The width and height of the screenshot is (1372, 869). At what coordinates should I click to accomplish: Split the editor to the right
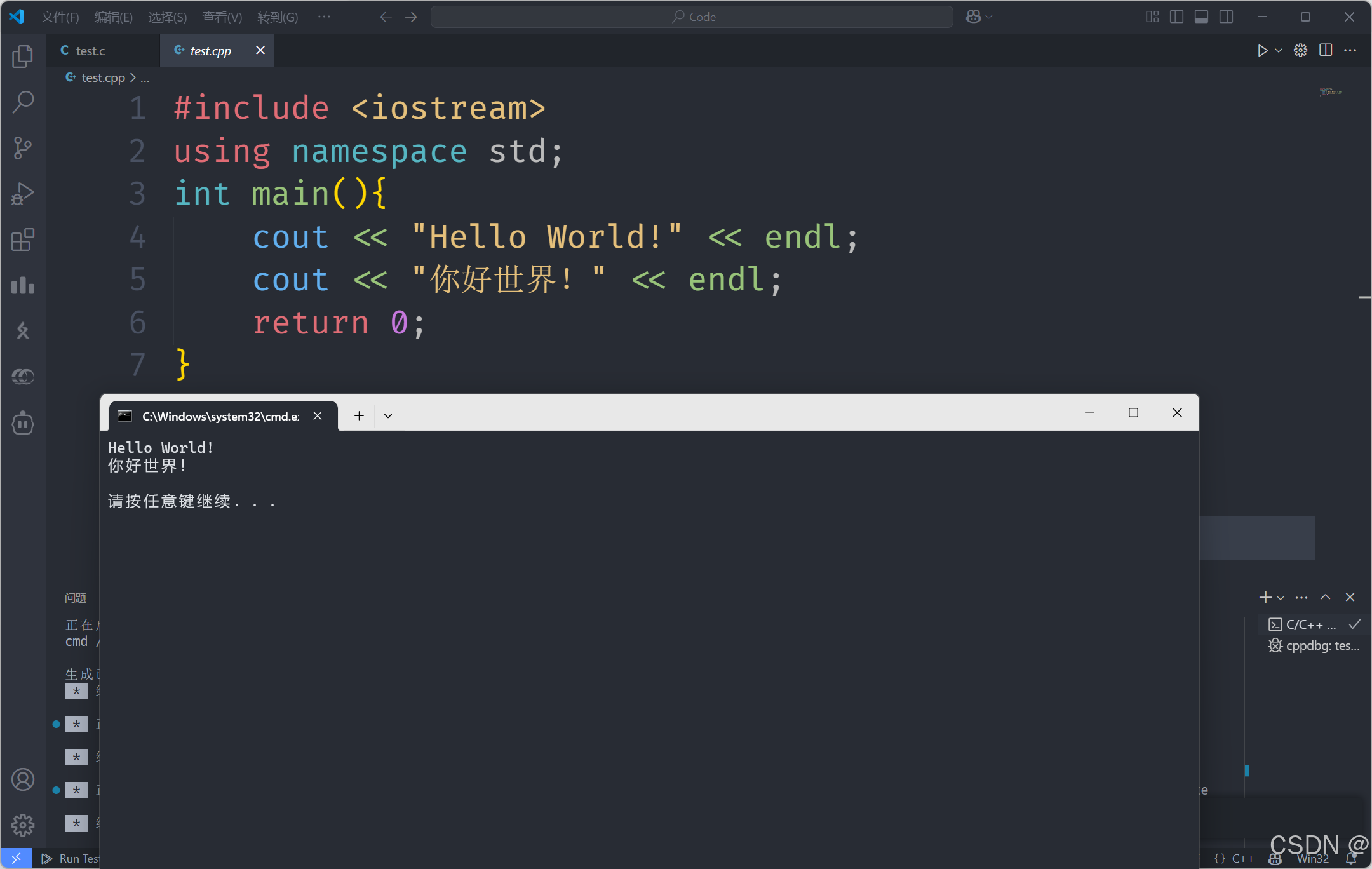click(x=1326, y=51)
